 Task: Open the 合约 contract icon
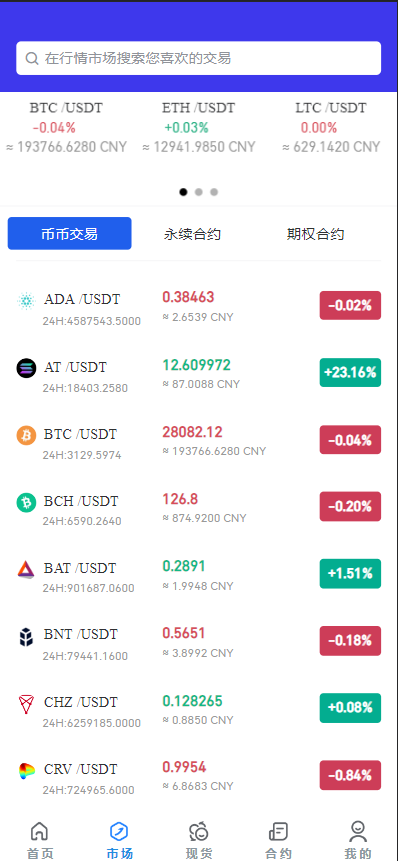(x=278, y=831)
